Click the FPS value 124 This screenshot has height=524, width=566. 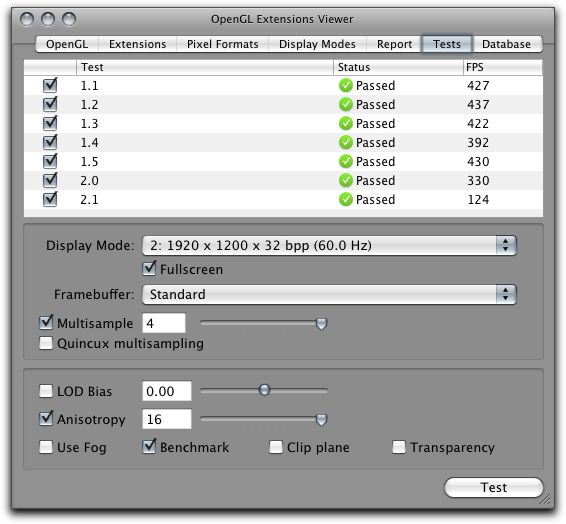click(x=478, y=199)
